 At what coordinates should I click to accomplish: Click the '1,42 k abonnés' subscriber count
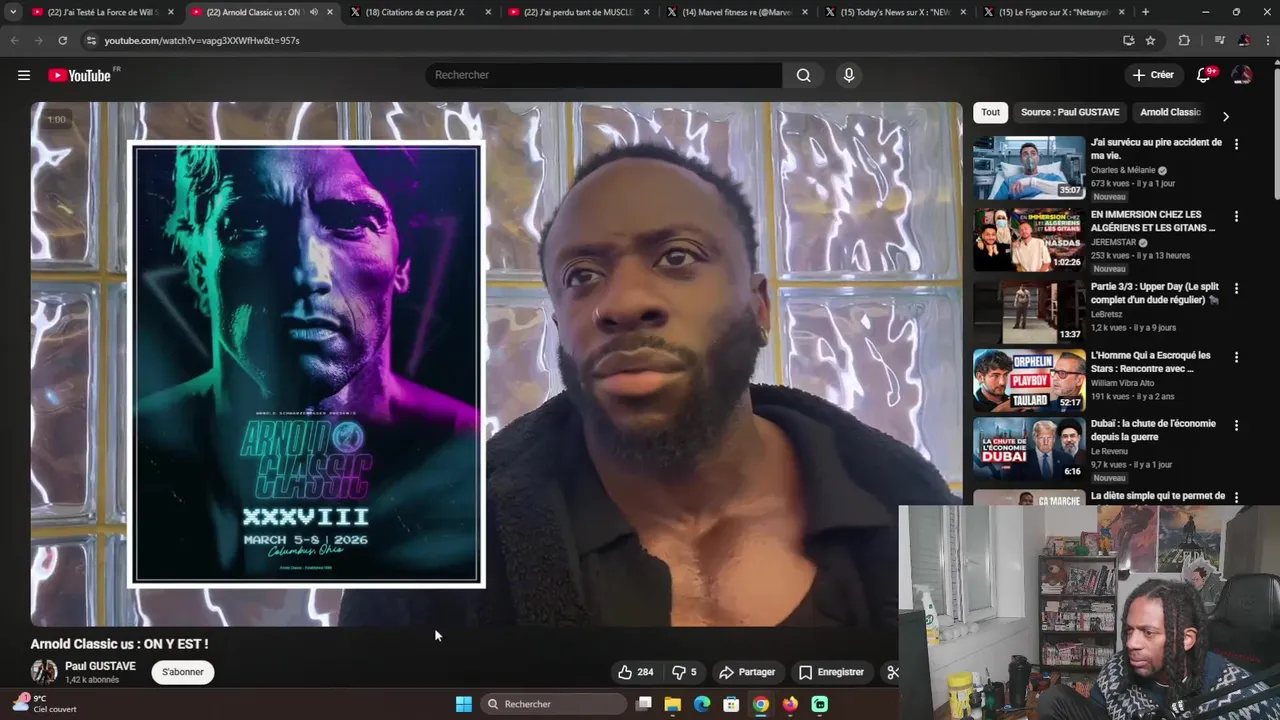tap(92, 680)
